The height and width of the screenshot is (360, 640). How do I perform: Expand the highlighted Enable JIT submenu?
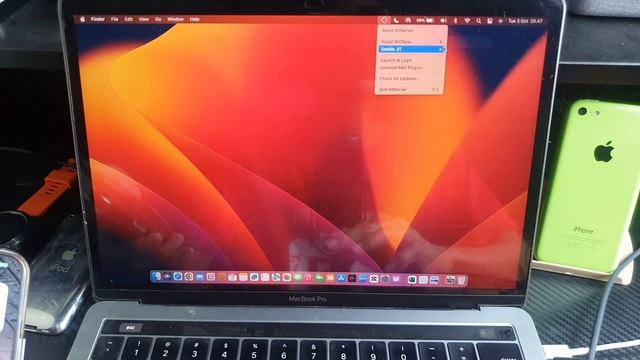[410, 49]
